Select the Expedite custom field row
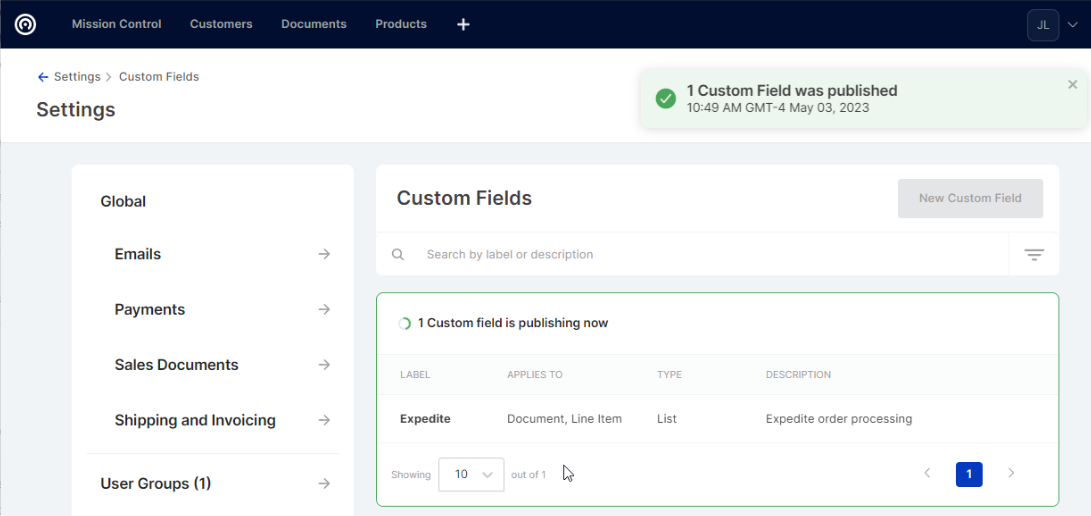The image size is (1091, 516). [x=425, y=419]
